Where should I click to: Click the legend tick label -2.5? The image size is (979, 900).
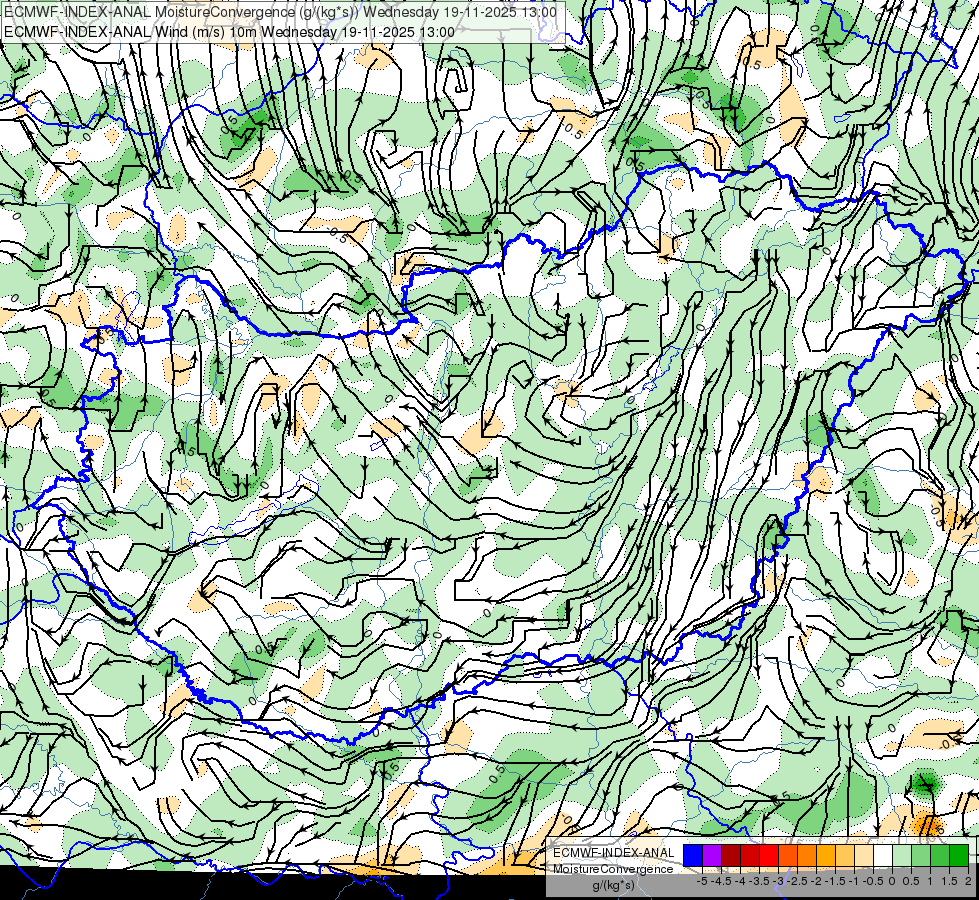click(797, 881)
